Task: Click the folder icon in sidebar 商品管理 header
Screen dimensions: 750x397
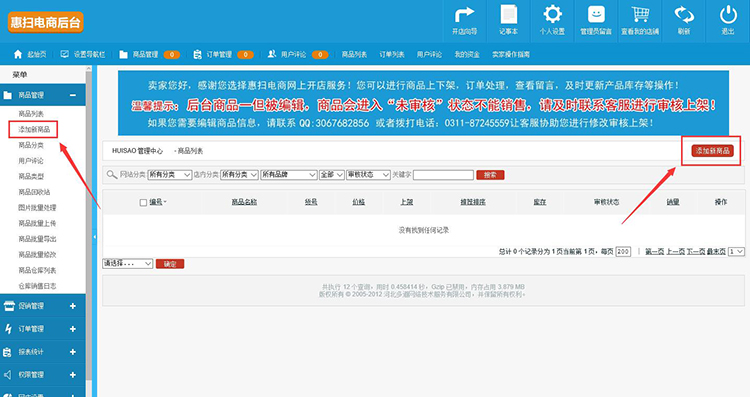Action: (x=8, y=95)
